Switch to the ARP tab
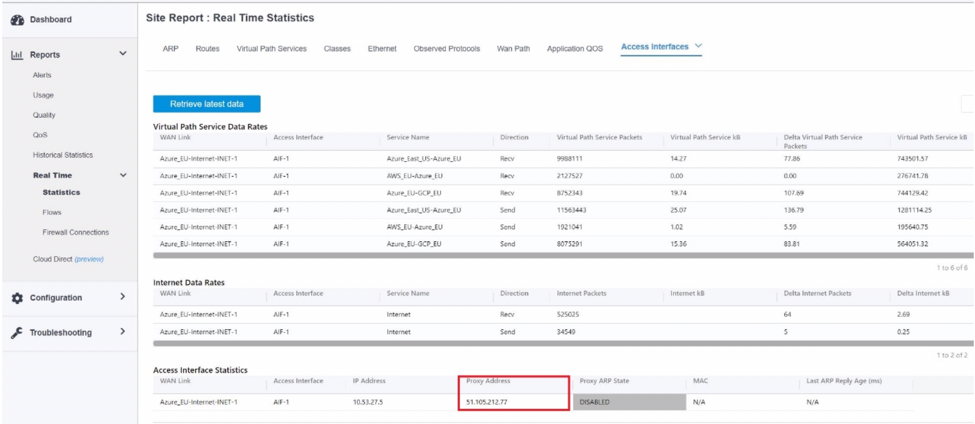Image resolution: width=975 pixels, height=424 pixels. point(170,48)
